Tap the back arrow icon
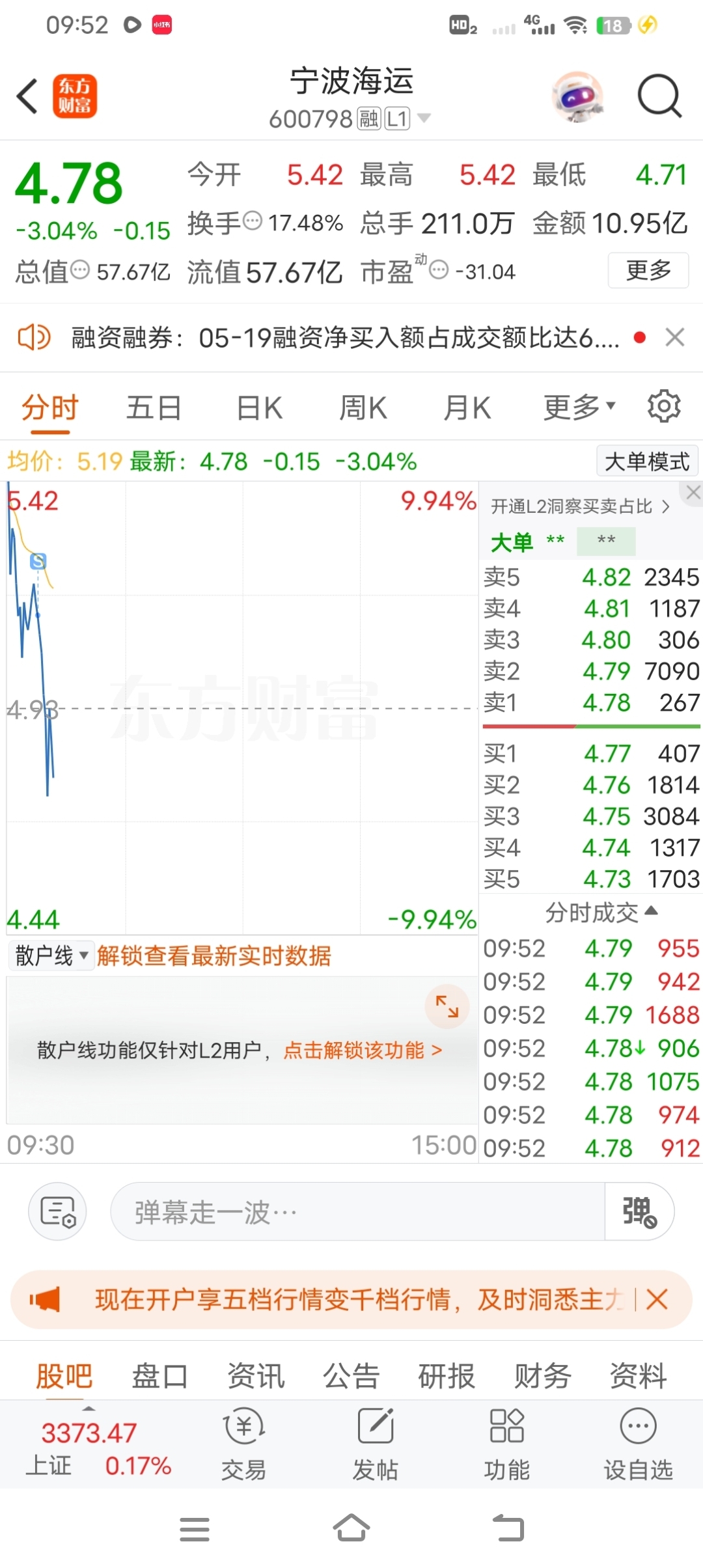 pos(27,96)
